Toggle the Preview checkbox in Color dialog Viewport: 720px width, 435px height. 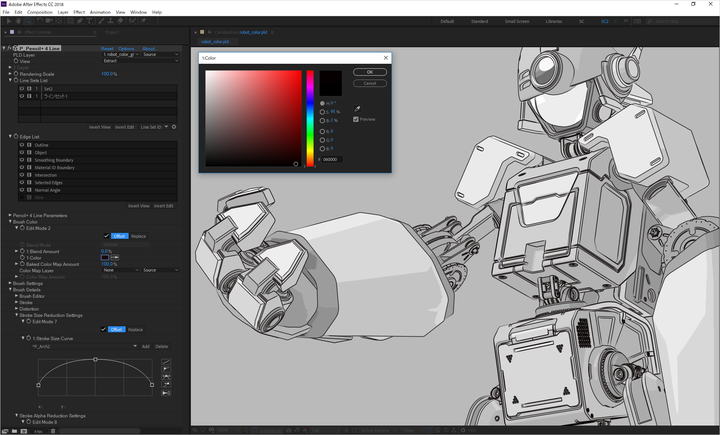(356, 119)
